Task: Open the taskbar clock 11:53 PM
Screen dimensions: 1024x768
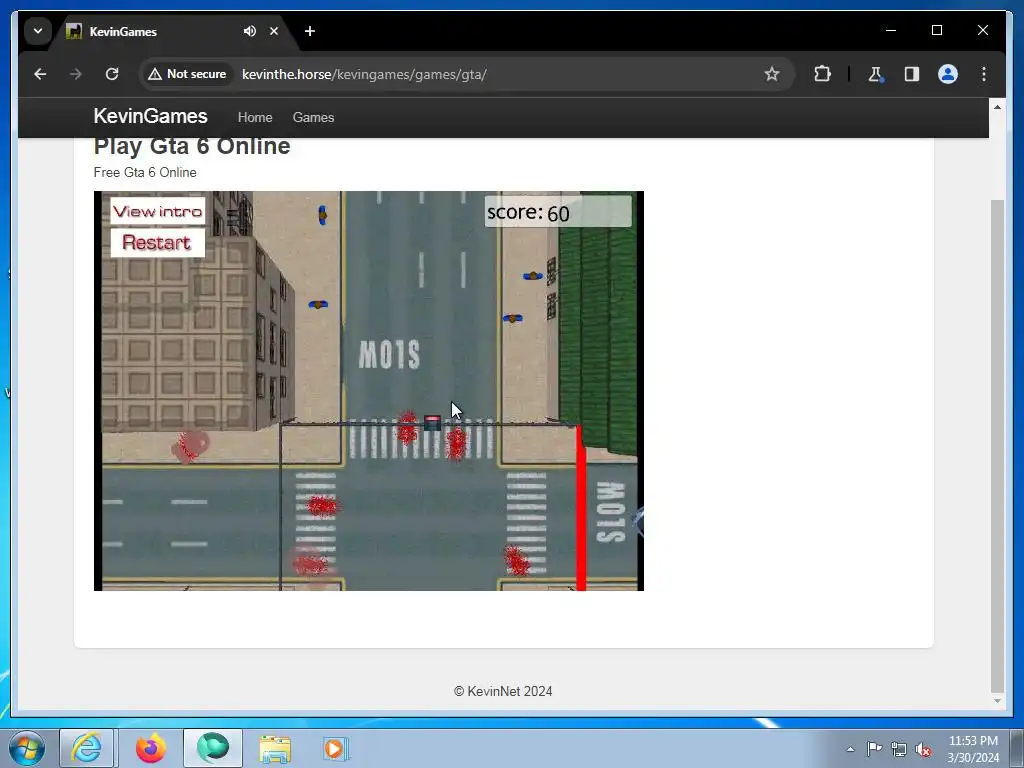Action: (x=973, y=748)
